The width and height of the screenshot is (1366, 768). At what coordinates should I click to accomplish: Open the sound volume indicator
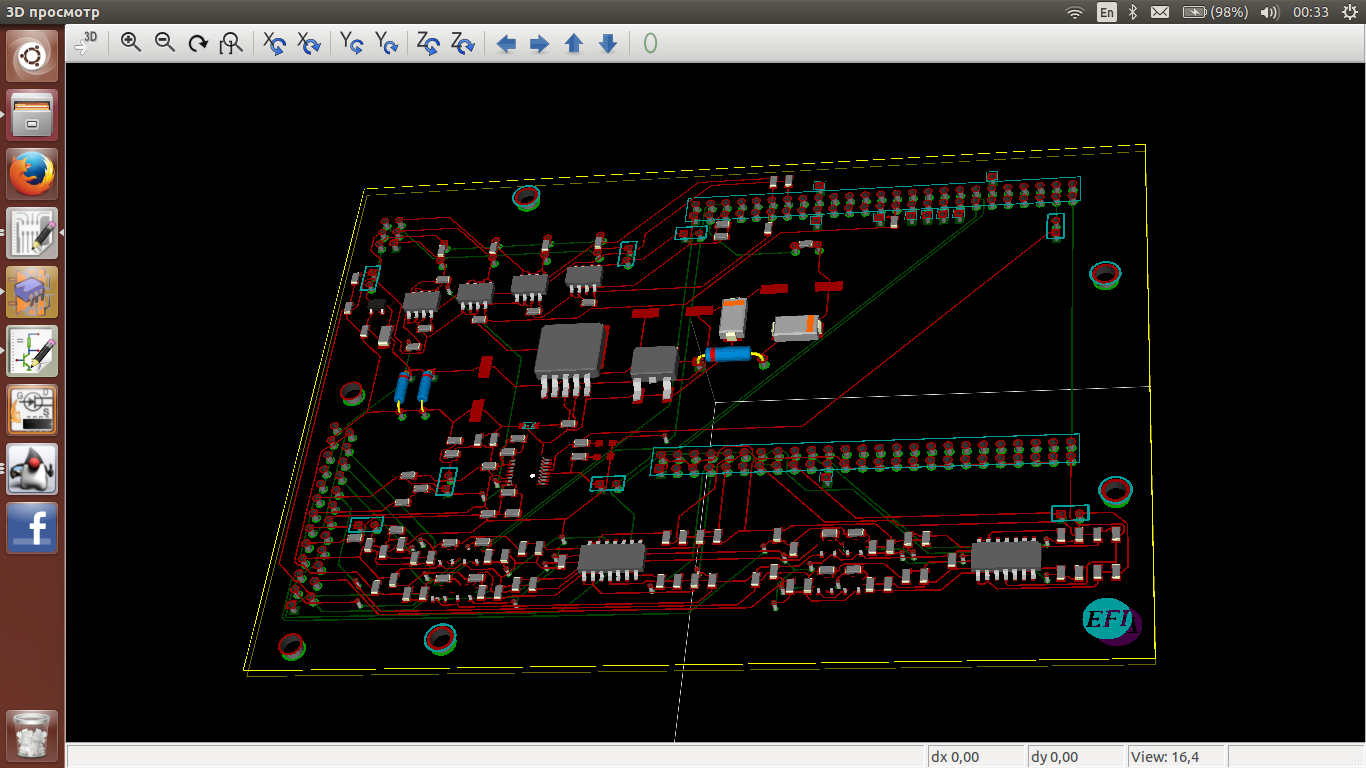[x=1269, y=12]
